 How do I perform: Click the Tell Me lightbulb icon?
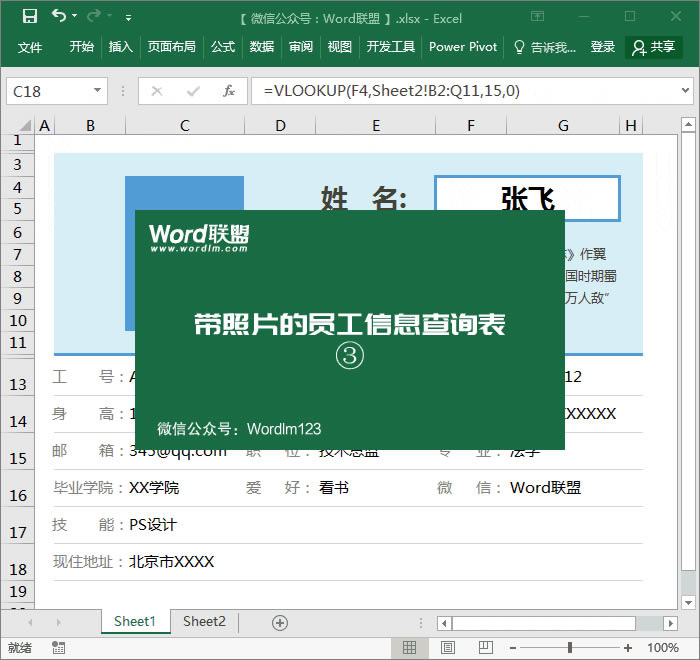(519, 47)
